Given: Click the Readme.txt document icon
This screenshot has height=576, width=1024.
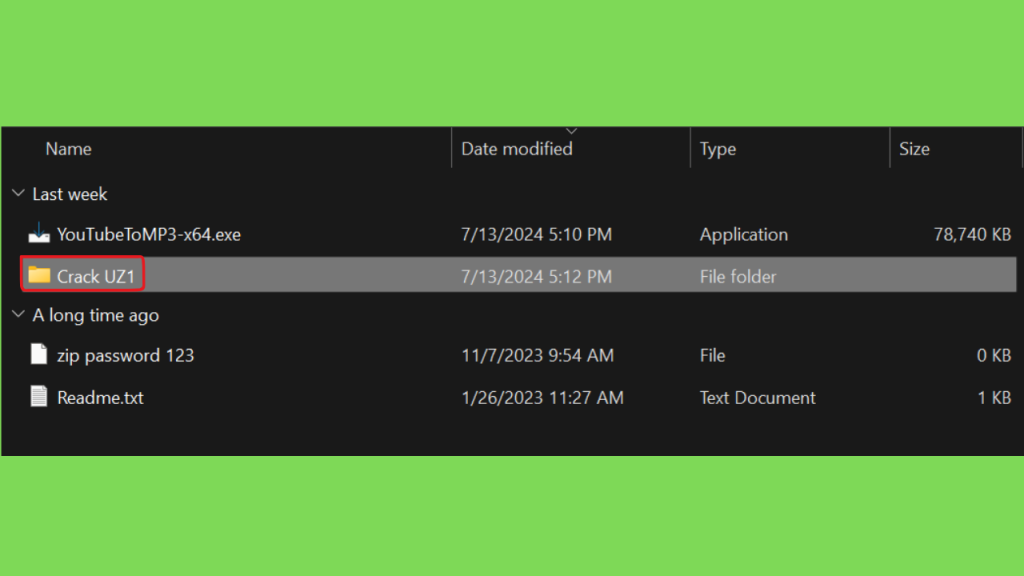Looking at the screenshot, I should pos(39,396).
